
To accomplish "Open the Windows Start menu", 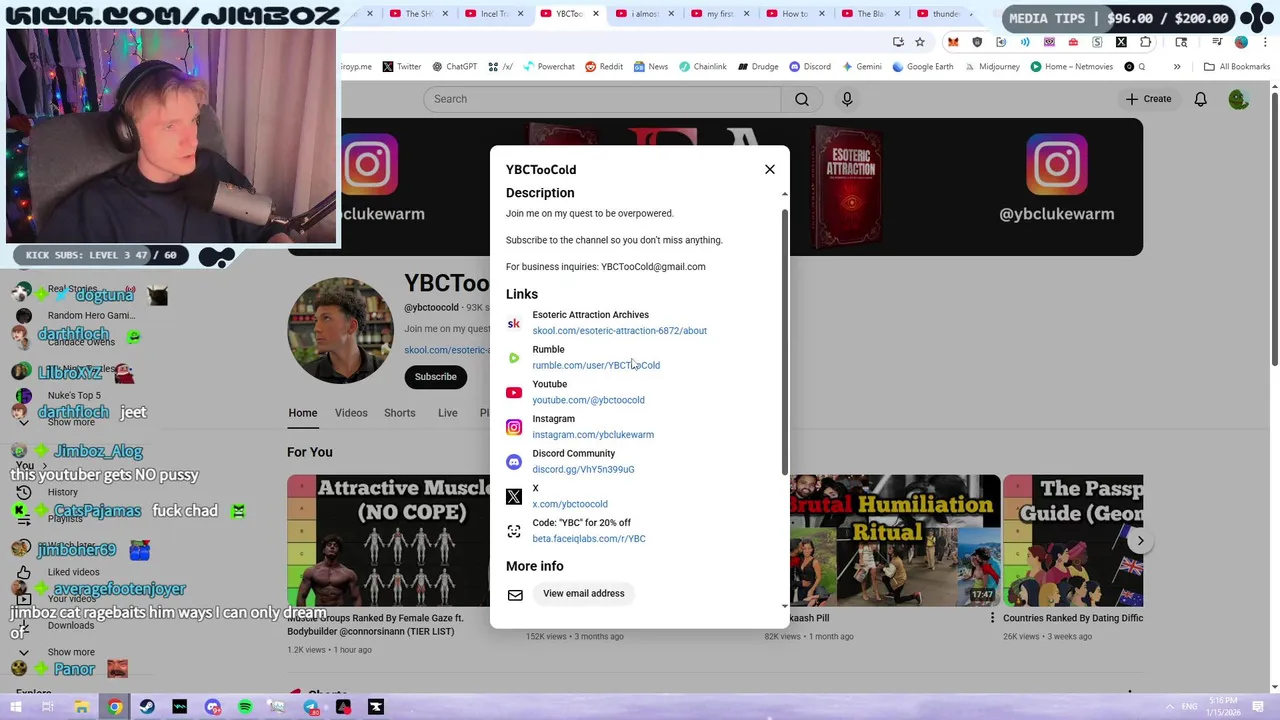I will tap(15, 707).
